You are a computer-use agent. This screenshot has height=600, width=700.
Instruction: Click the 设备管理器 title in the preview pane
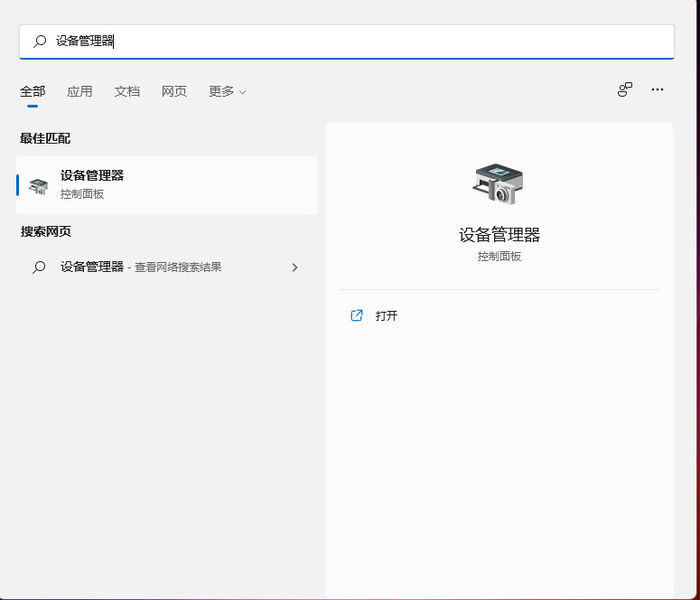tap(499, 235)
